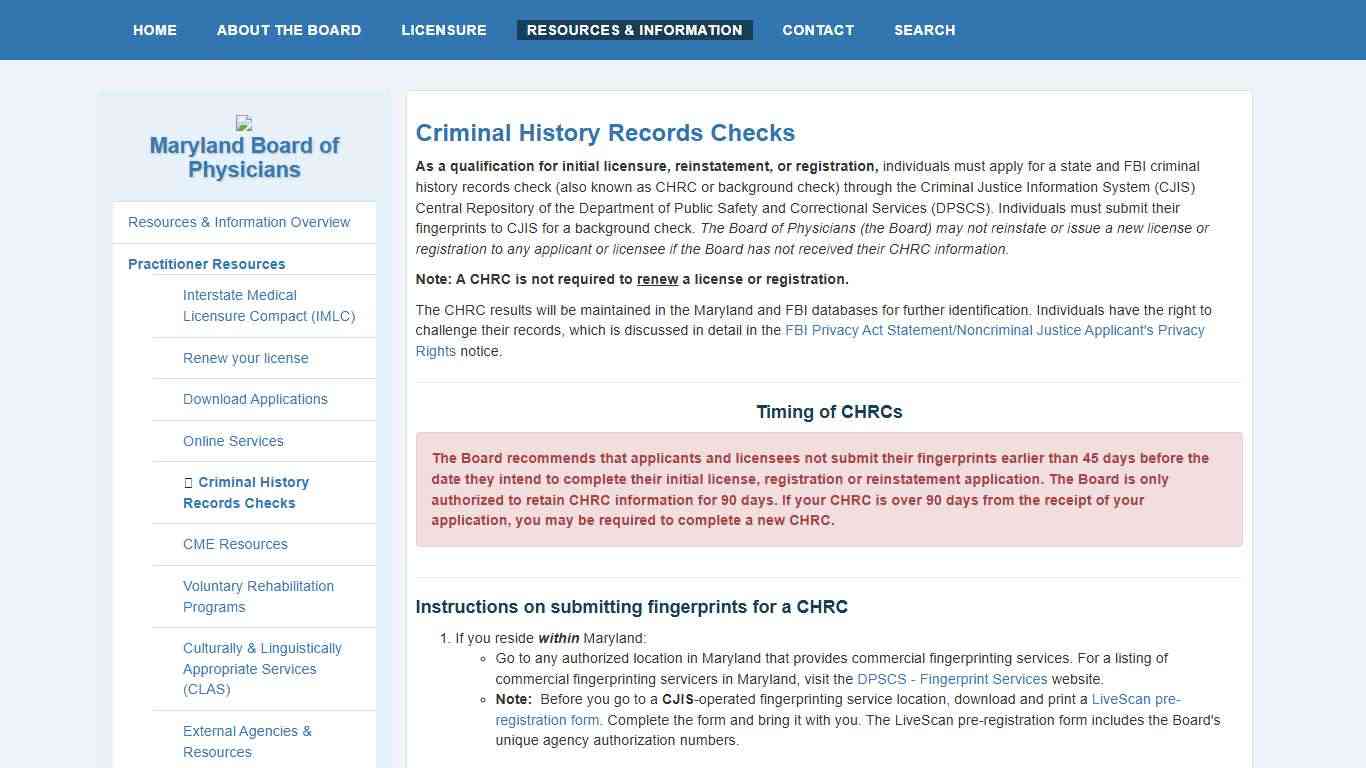
Task: Open the ABOUT THE BOARD menu
Action: (288, 30)
